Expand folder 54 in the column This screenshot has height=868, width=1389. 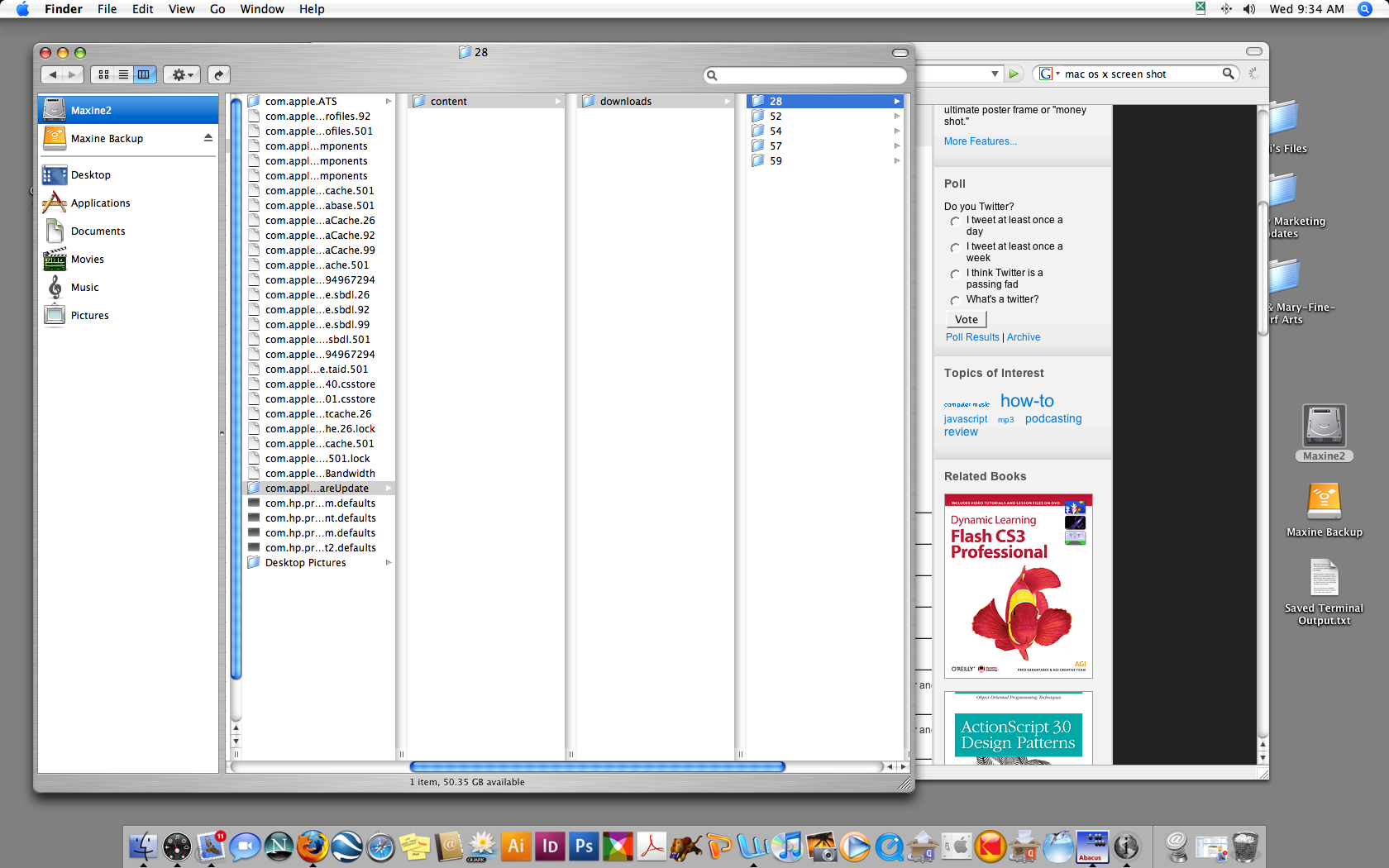click(897, 131)
